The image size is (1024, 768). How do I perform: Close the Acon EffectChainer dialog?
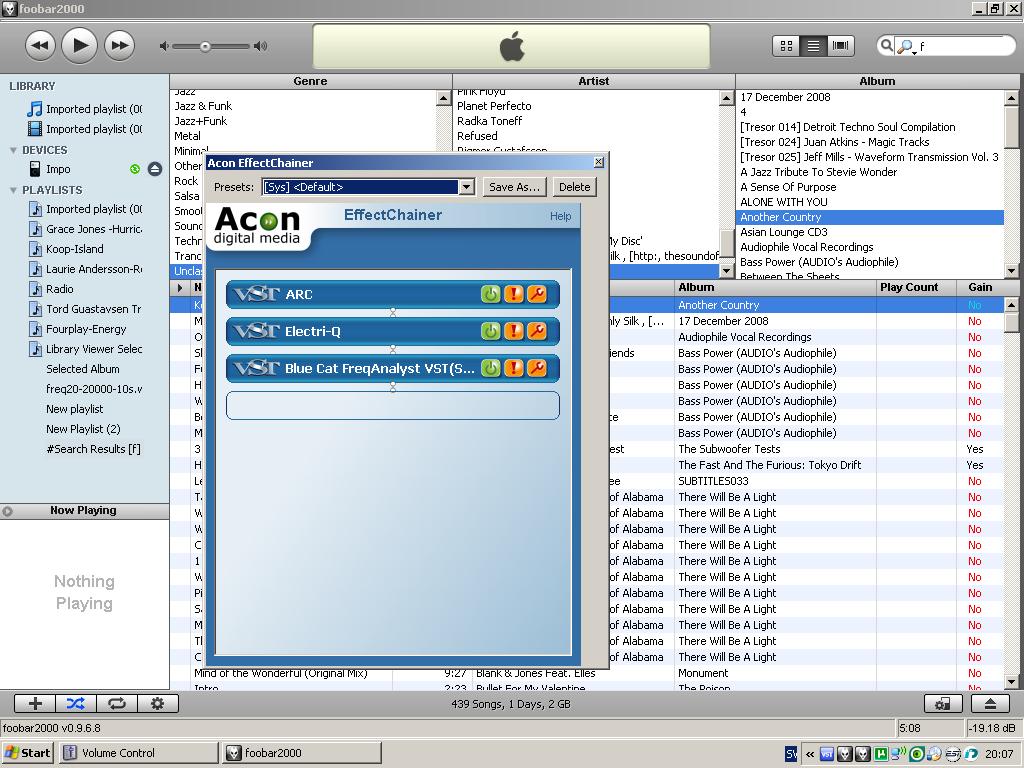[x=599, y=162]
